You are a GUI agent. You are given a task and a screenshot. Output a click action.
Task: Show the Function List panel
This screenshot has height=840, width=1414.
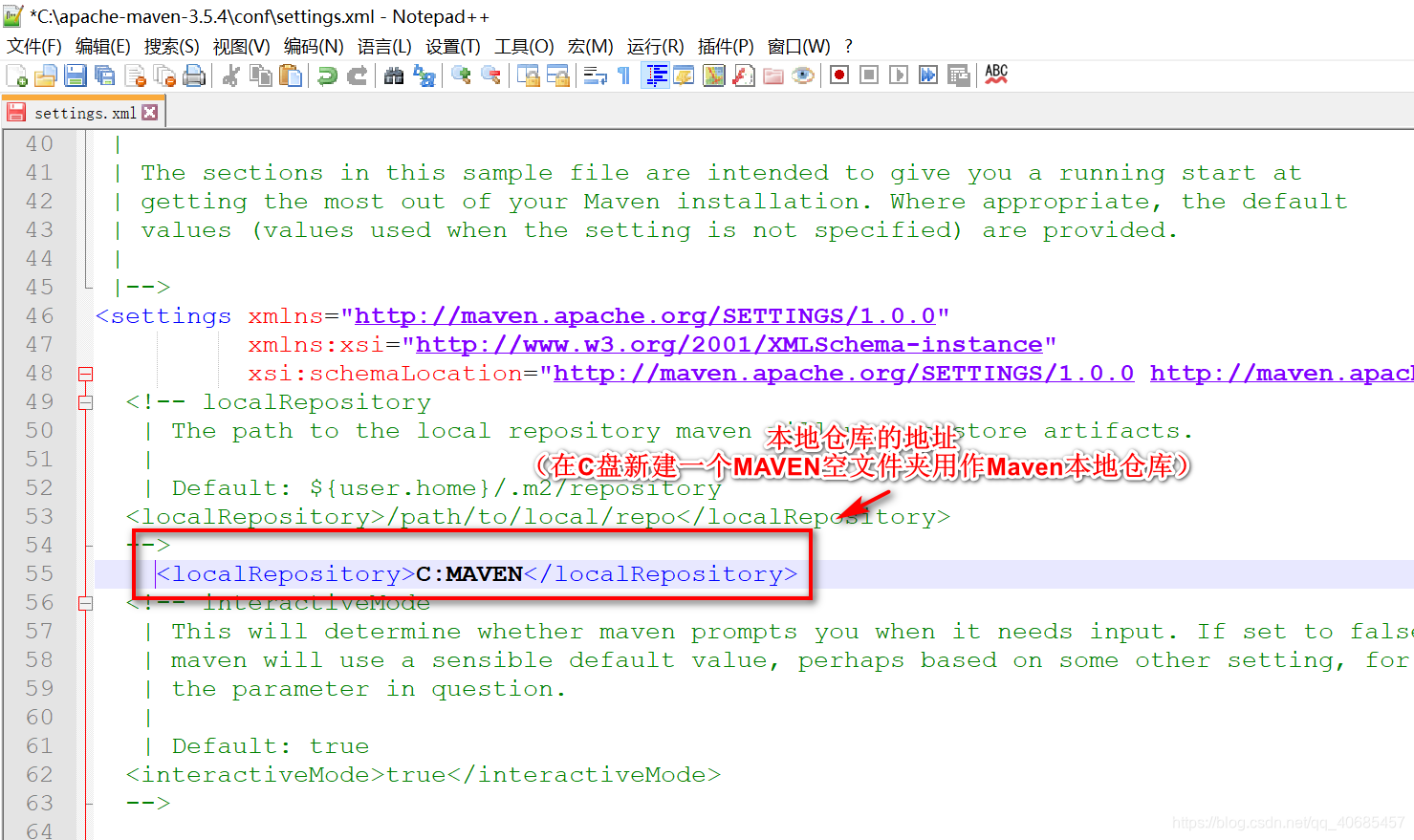(744, 75)
